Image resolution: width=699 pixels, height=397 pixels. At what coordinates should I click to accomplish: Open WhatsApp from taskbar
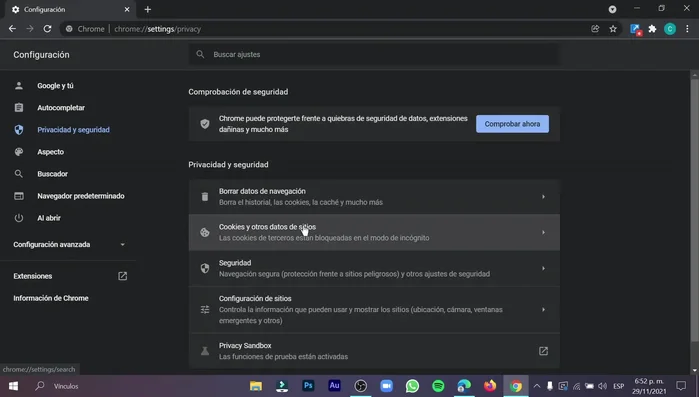pyautogui.click(x=412, y=386)
